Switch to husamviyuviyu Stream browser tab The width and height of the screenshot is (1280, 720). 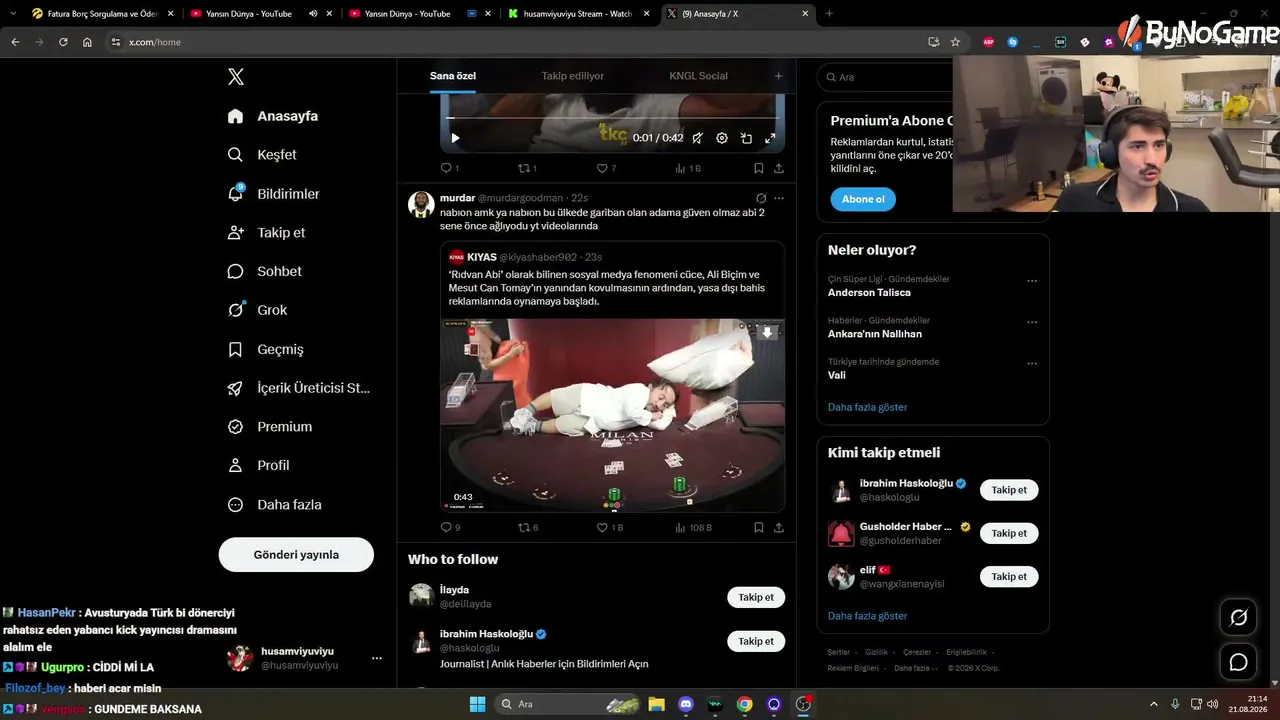click(x=579, y=14)
